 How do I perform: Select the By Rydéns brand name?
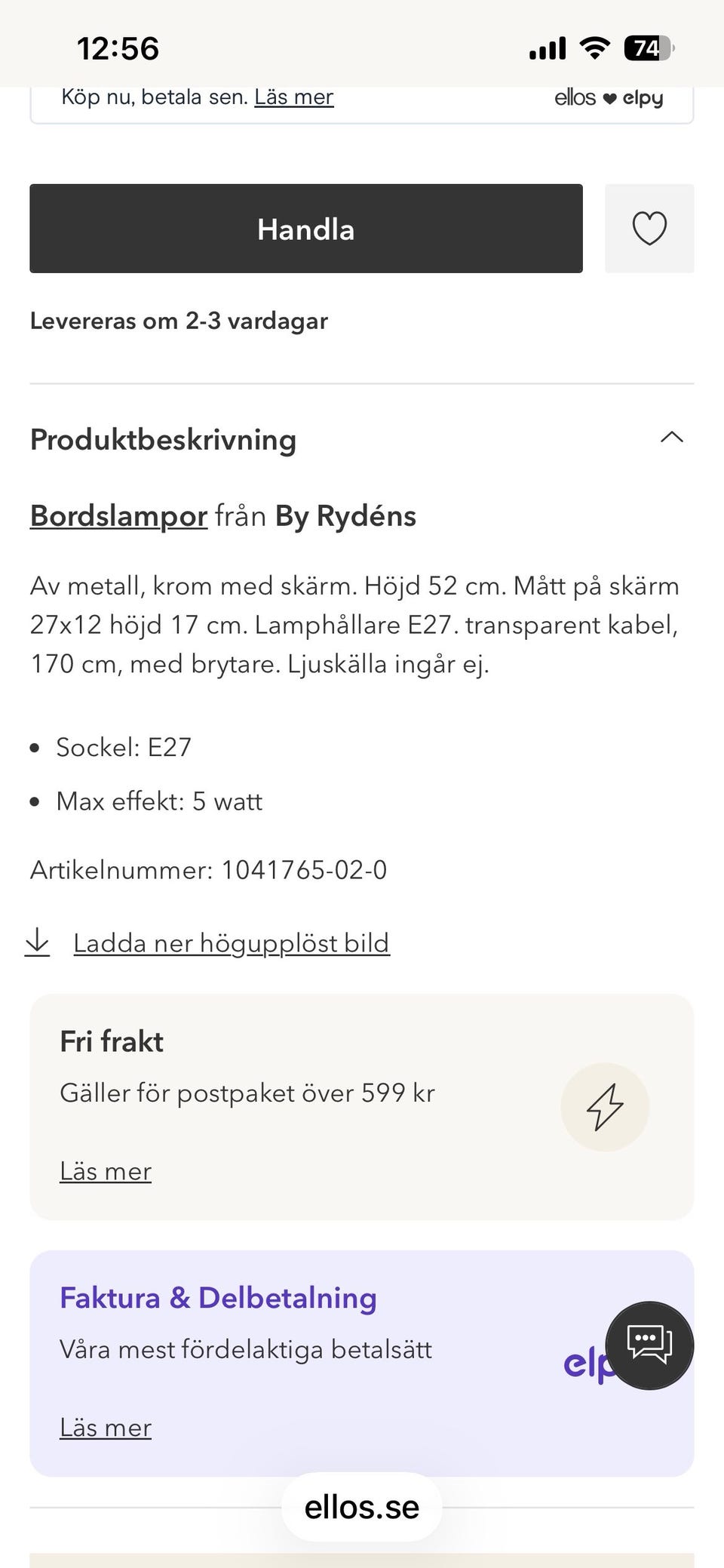coord(345,516)
